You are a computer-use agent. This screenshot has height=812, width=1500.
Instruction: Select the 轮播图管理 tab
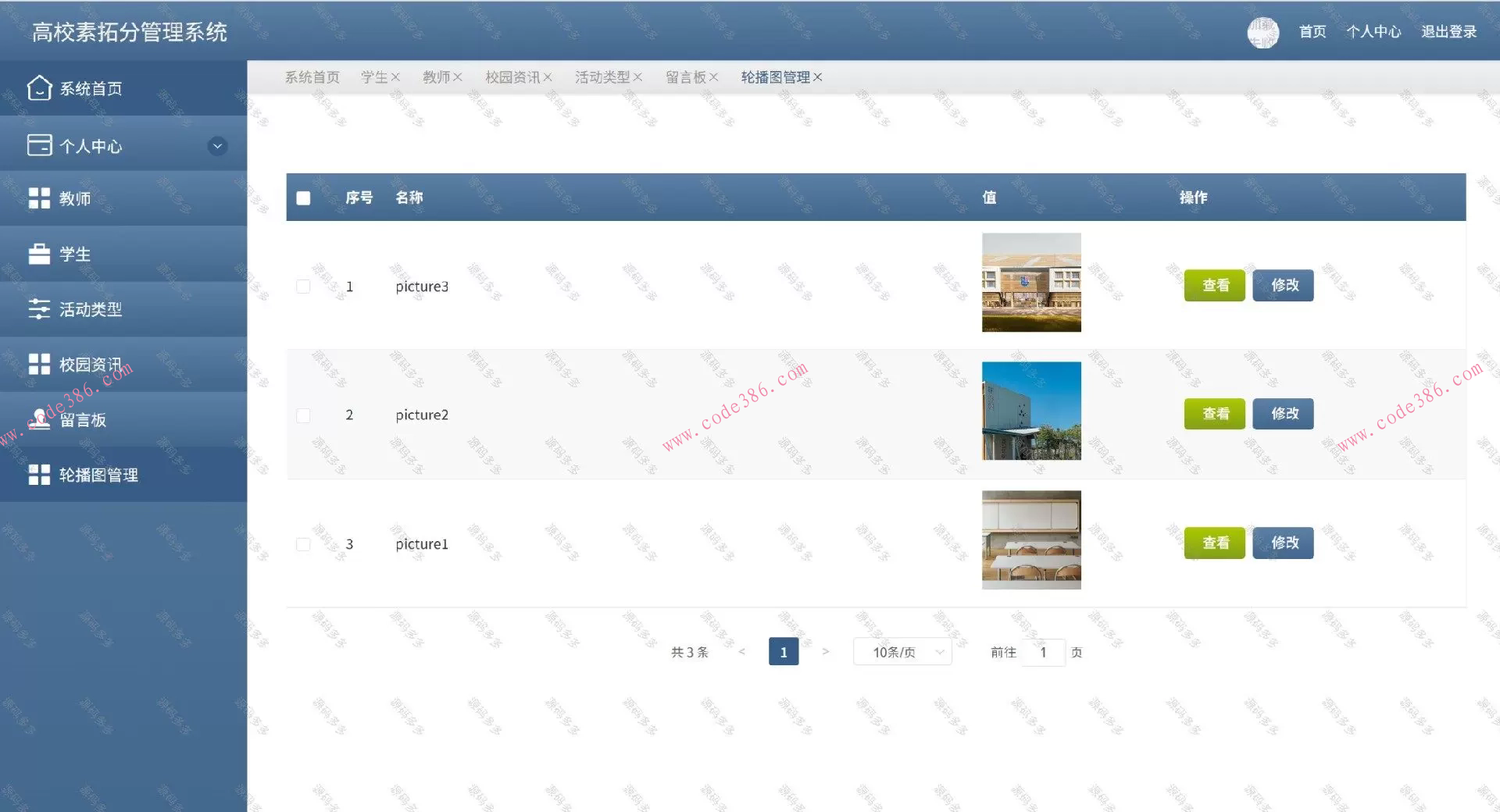(x=776, y=77)
